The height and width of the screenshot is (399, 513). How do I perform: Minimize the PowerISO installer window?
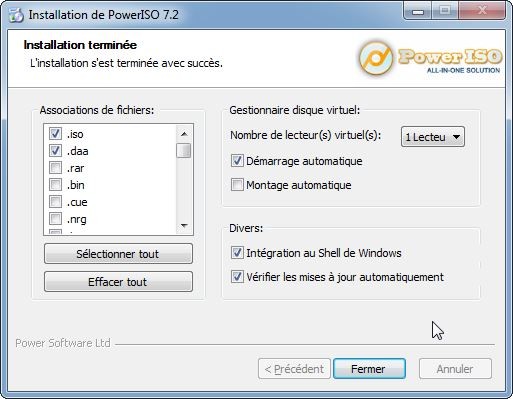pos(418,12)
